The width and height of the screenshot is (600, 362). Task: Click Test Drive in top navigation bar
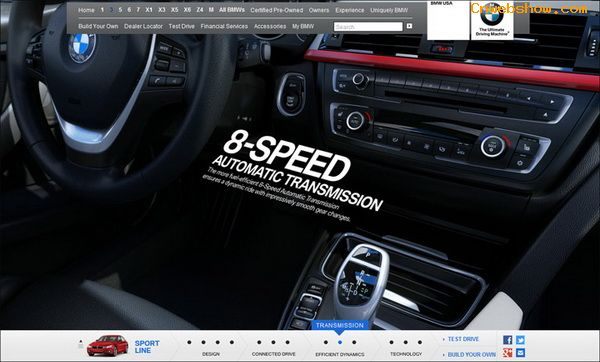tap(181, 26)
